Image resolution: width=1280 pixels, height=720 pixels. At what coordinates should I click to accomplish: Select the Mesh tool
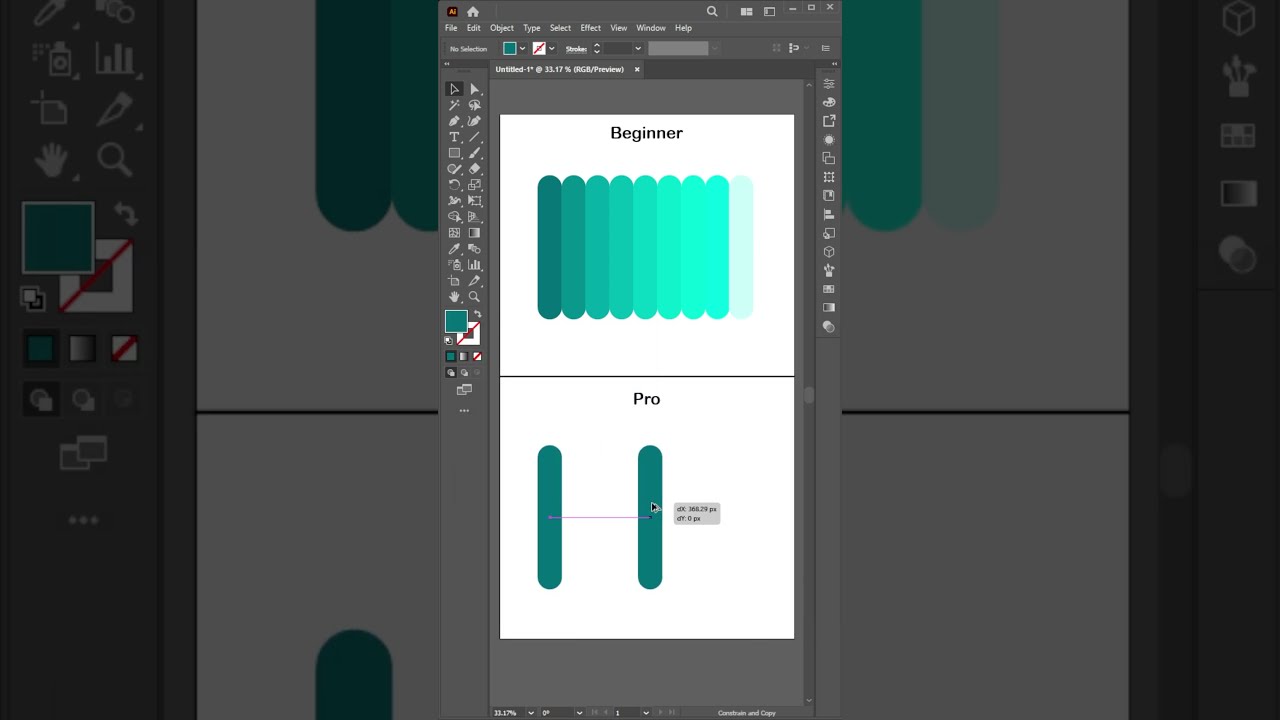coord(454,233)
